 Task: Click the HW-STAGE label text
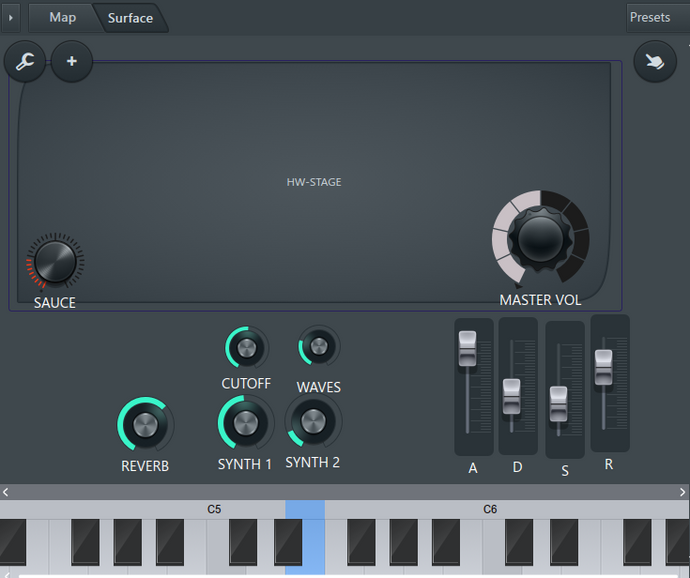point(314,182)
